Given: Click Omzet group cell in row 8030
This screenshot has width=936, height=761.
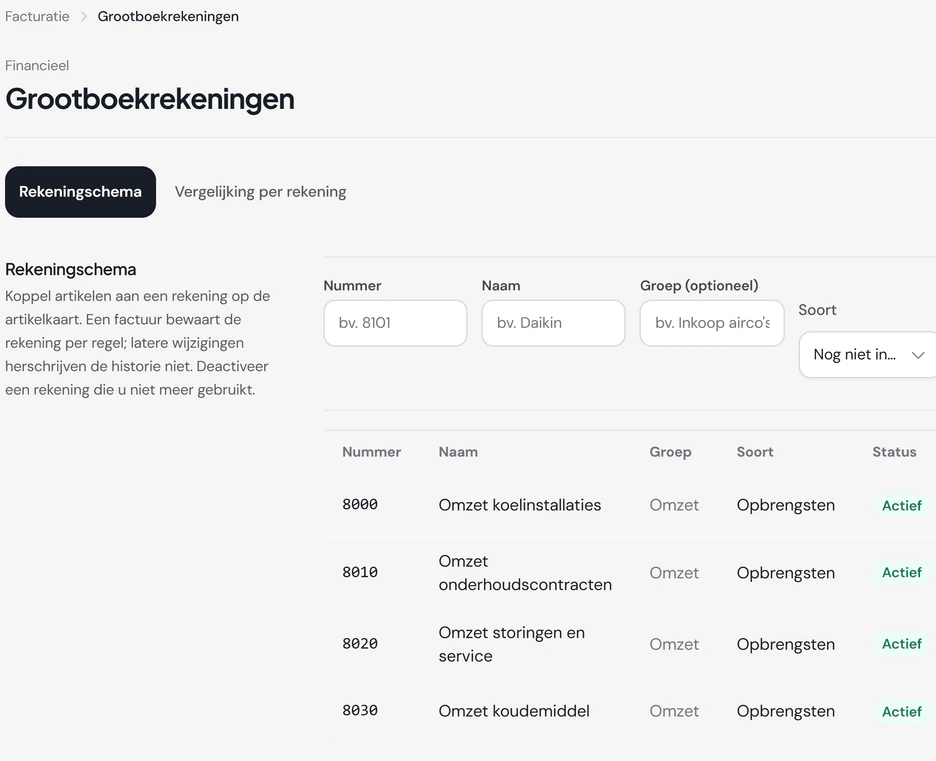Looking at the screenshot, I should [674, 711].
